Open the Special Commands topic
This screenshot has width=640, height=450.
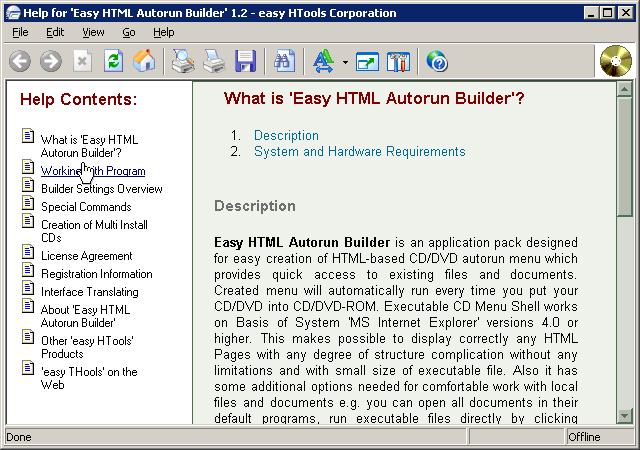click(86, 207)
